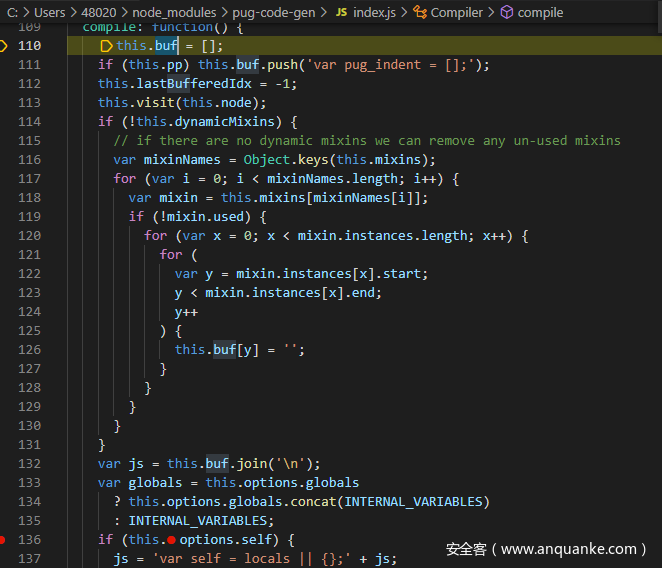The width and height of the screenshot is (662, 568).
Task: Remove the red breakpoint at line 136
Action: pyautogui.click(x=5, y=540)
